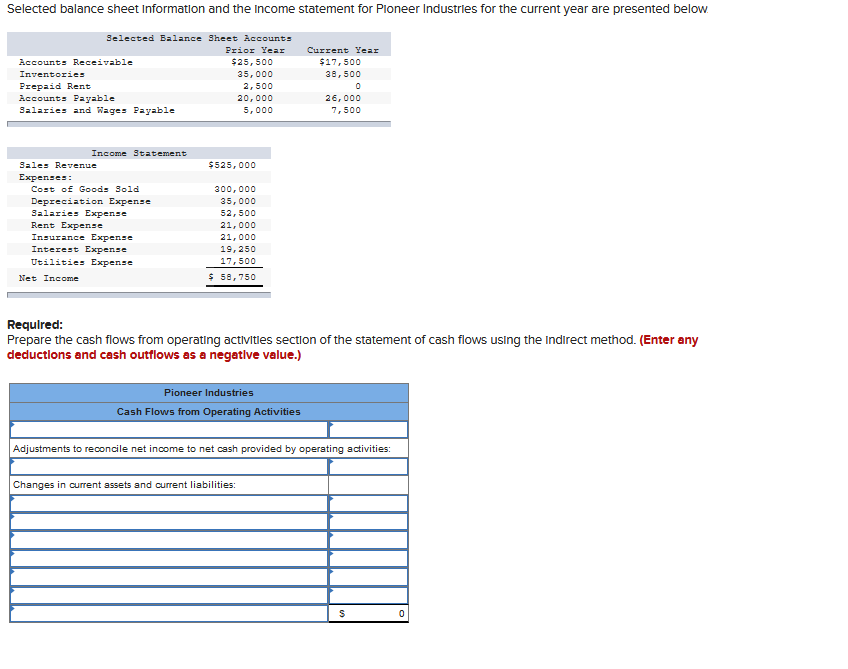Viewport: 848px width, 669px height.
Task: Click the Depreciation Expense label
Action: click(x=91, y=201)
